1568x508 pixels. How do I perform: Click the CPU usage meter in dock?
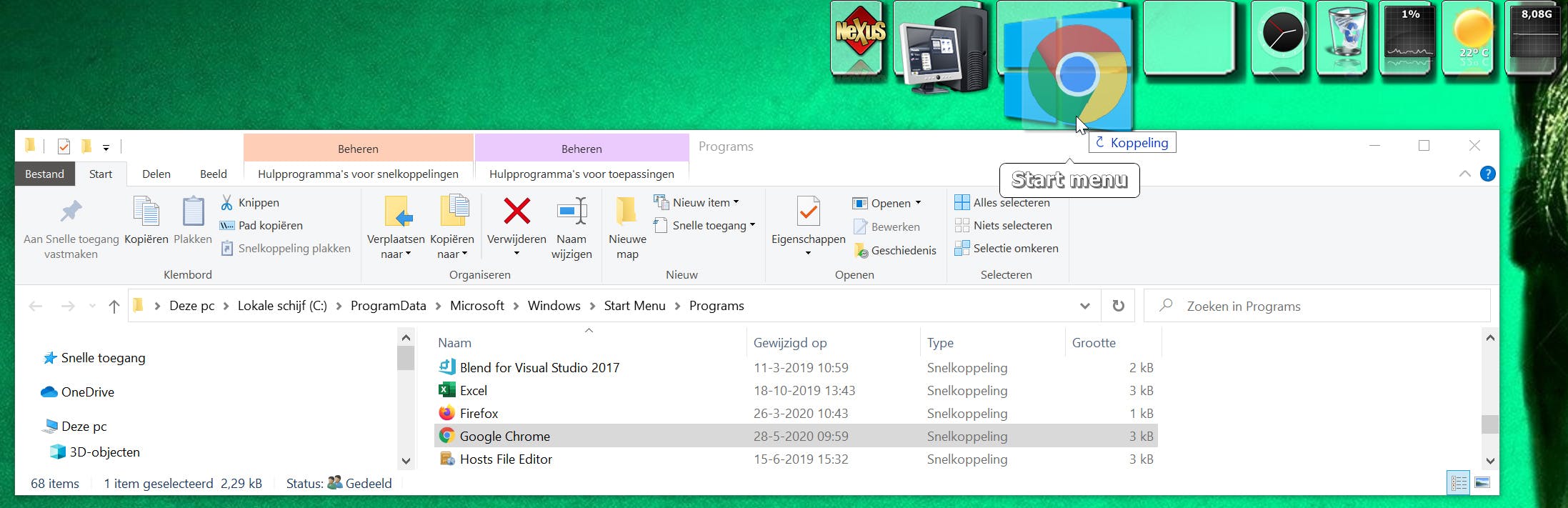(x=1409, y=34)
